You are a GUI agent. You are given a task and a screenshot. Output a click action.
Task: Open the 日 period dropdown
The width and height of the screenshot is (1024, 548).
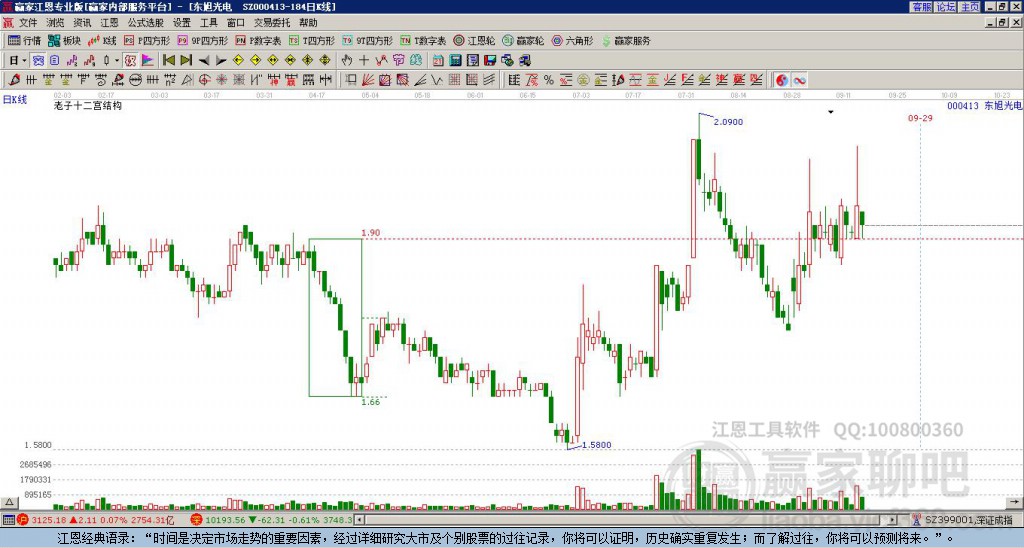(x=18, y=61)
